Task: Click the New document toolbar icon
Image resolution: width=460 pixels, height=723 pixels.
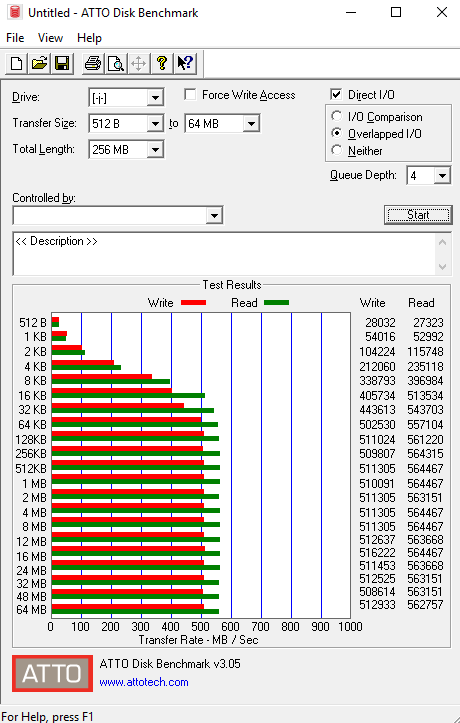Action: pyautogui.click(x=16, y=63)
